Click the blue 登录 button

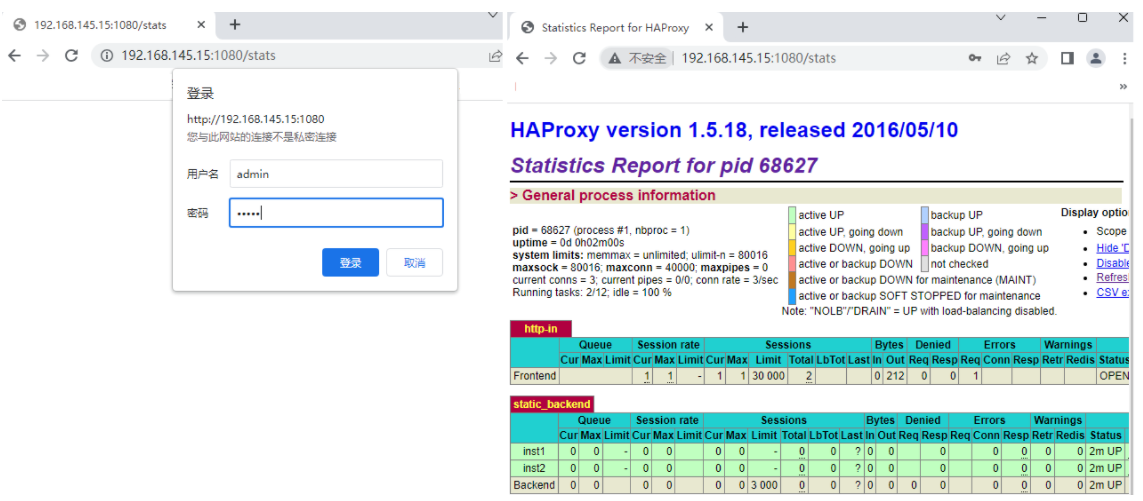350,263
